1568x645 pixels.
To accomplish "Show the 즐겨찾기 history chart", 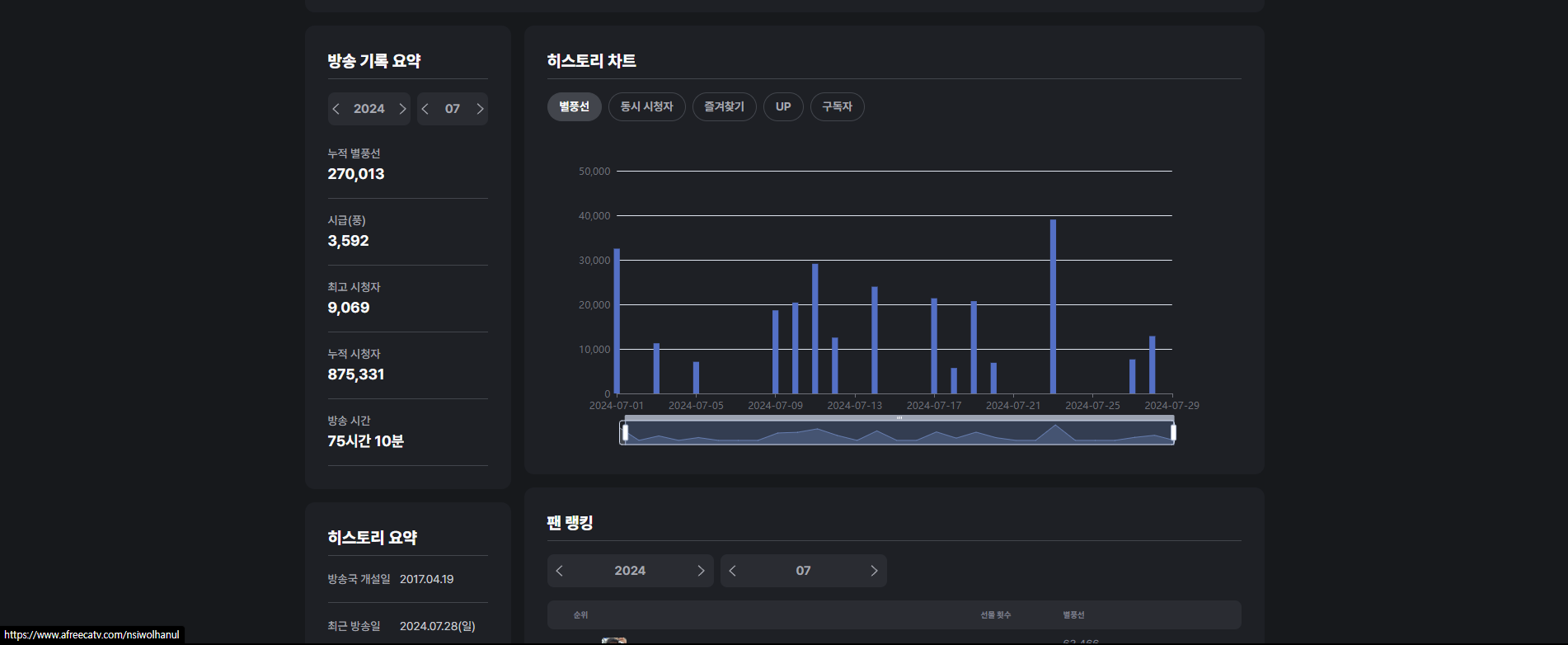I will [x=724, y=107].
